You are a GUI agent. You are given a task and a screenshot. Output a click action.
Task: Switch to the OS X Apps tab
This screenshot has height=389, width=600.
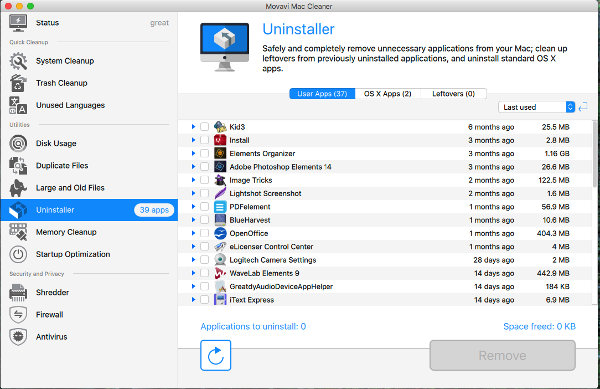click(388, 94)
